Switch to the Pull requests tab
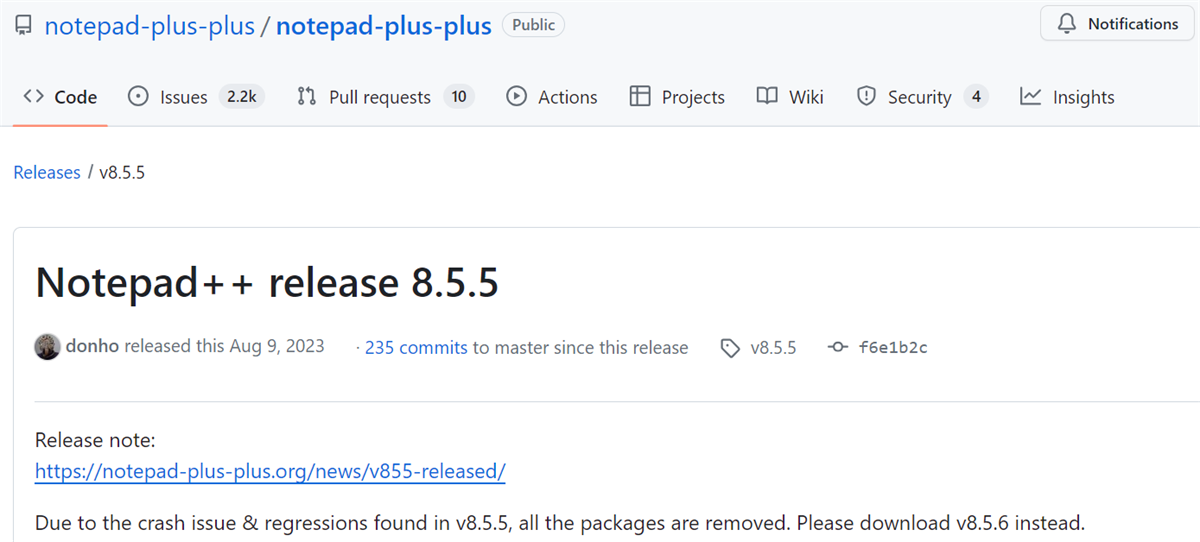1200x542 pixels. tap(385, 97)
